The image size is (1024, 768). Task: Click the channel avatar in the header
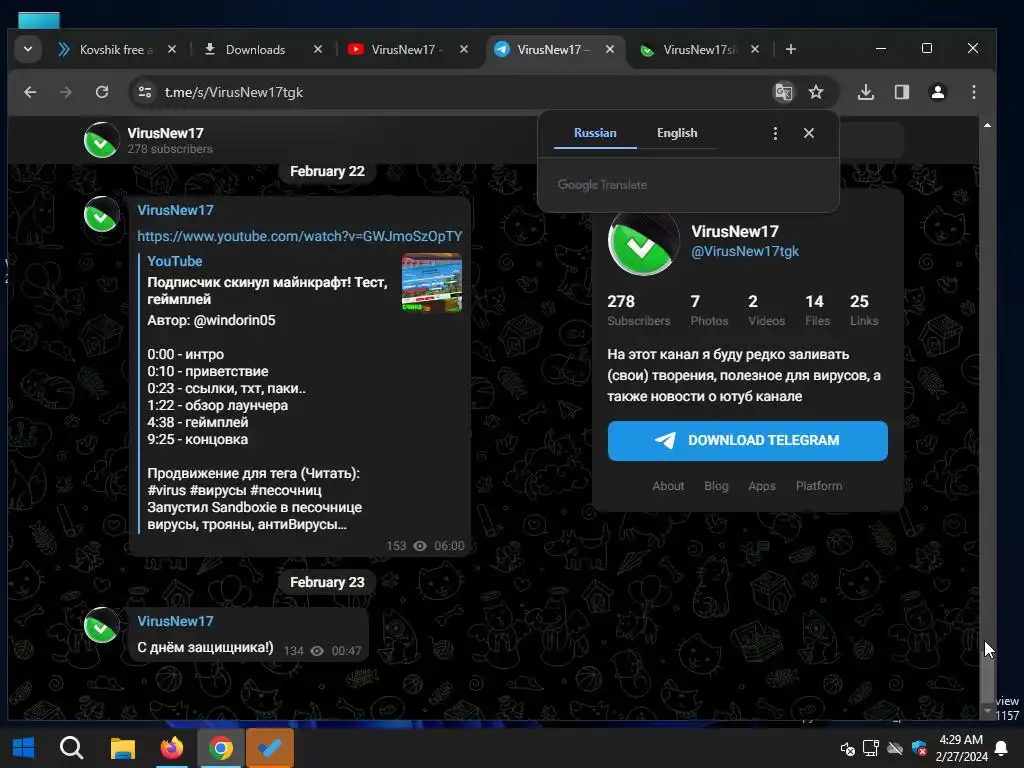pyautogui.click(x=102, y=140)
